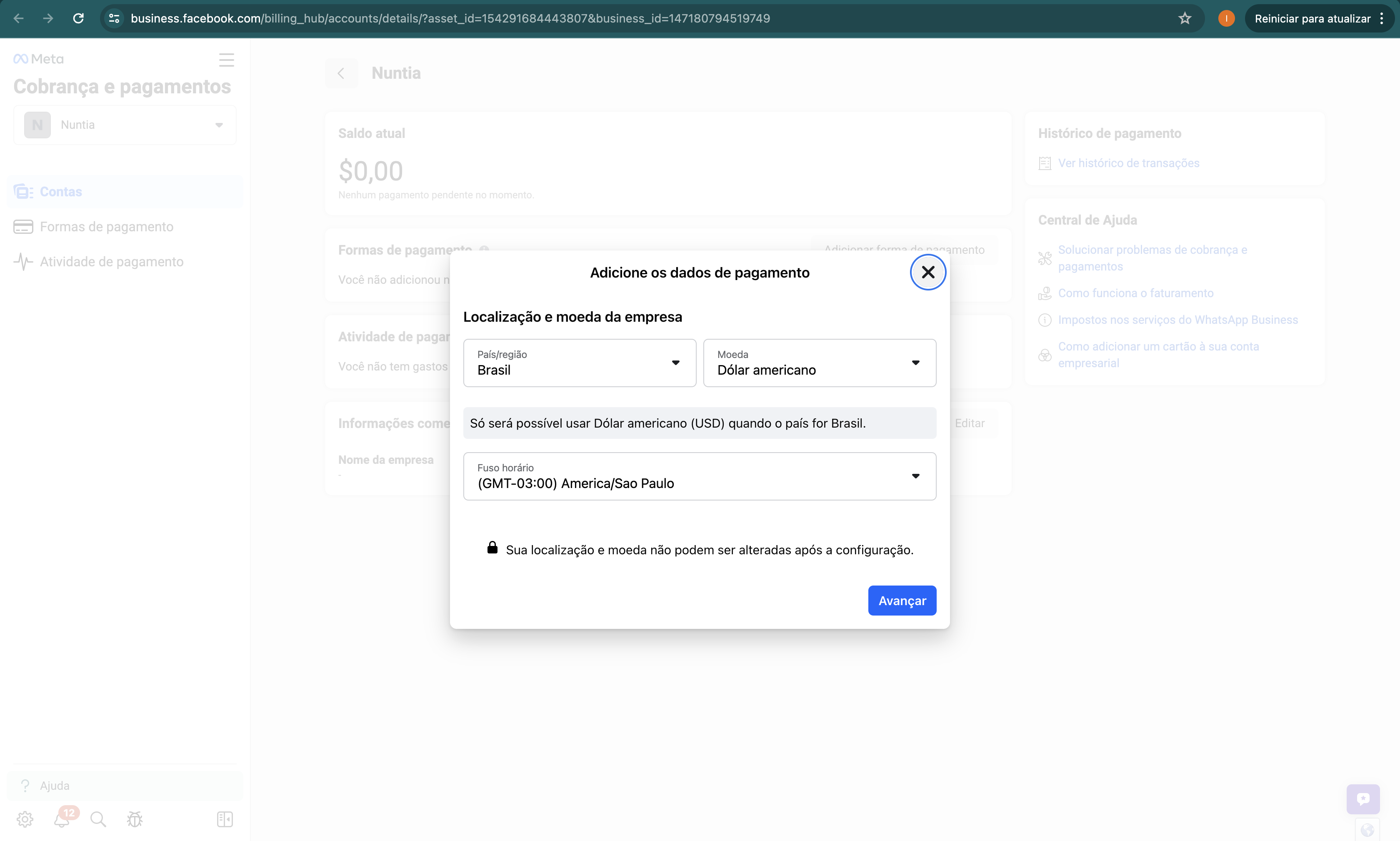Click the lock icon beside location warning

click(492, 548)
